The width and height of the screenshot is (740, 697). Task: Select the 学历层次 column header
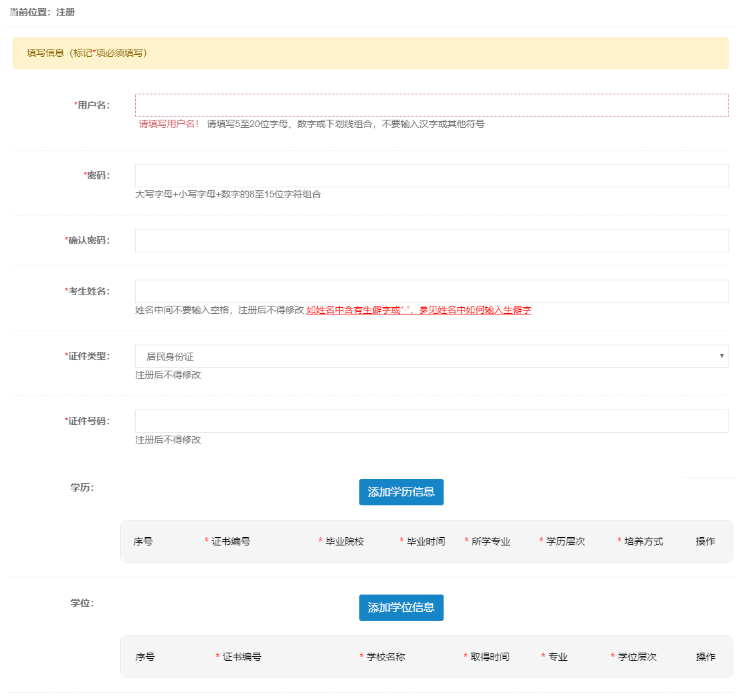[x=565, y=541]
